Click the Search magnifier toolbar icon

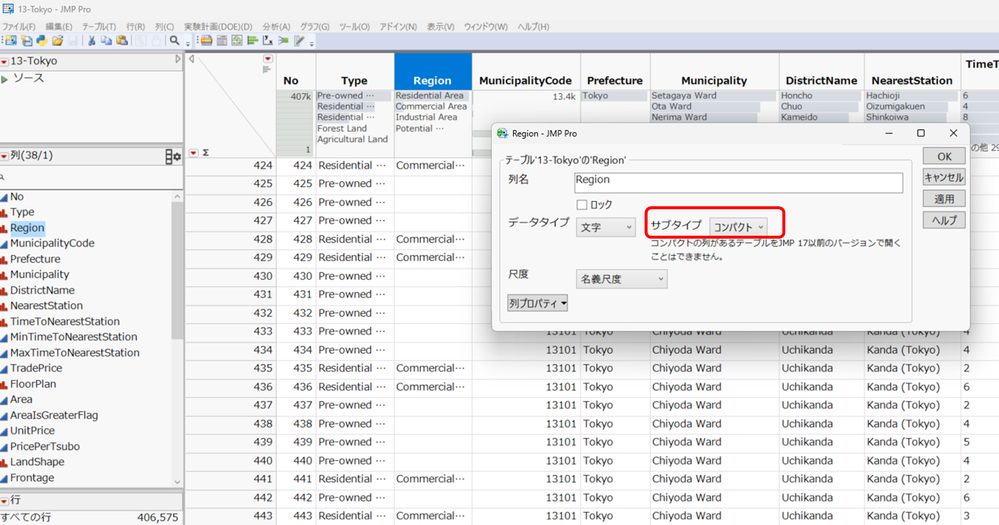tap(173, 41)
